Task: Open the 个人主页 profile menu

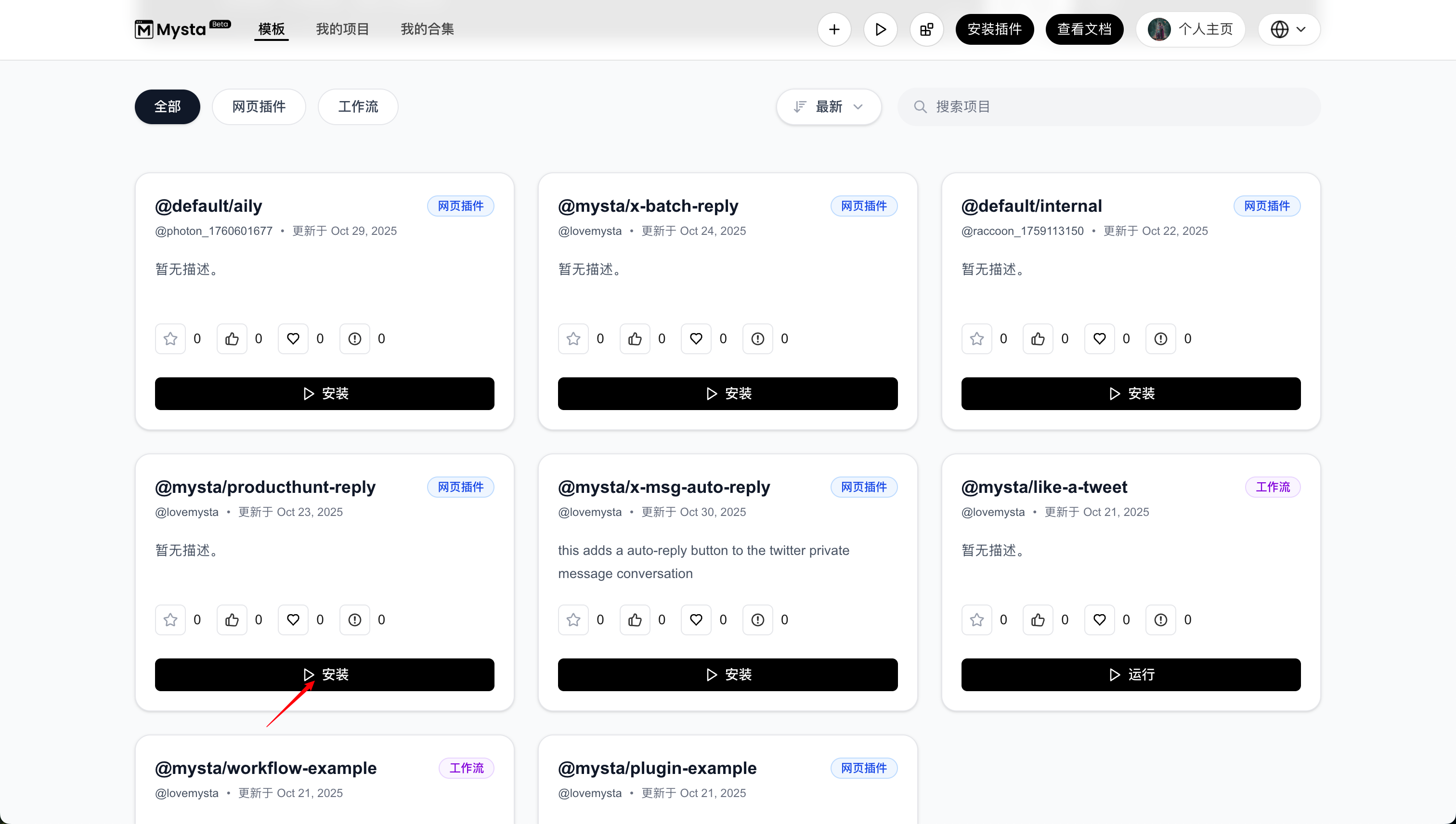Action: click(1190, 29)
